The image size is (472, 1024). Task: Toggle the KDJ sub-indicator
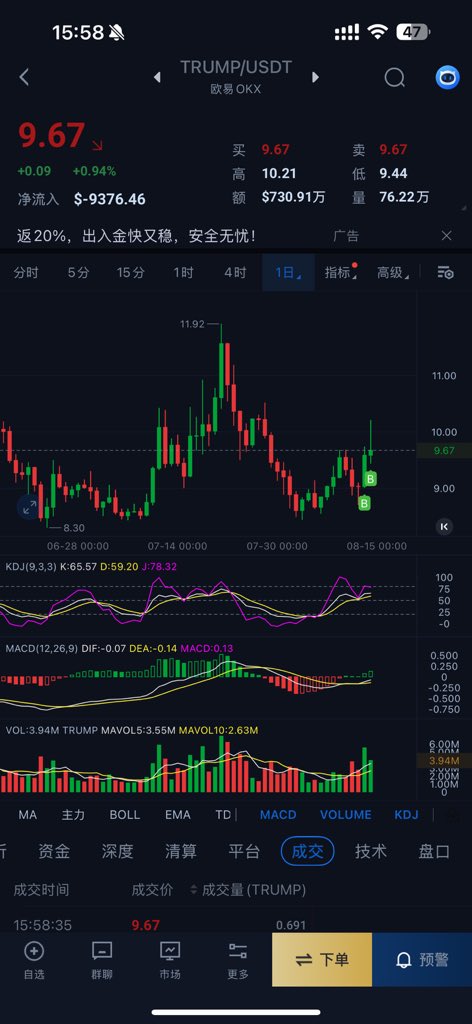pyautogui.click(x=406, y=814)
